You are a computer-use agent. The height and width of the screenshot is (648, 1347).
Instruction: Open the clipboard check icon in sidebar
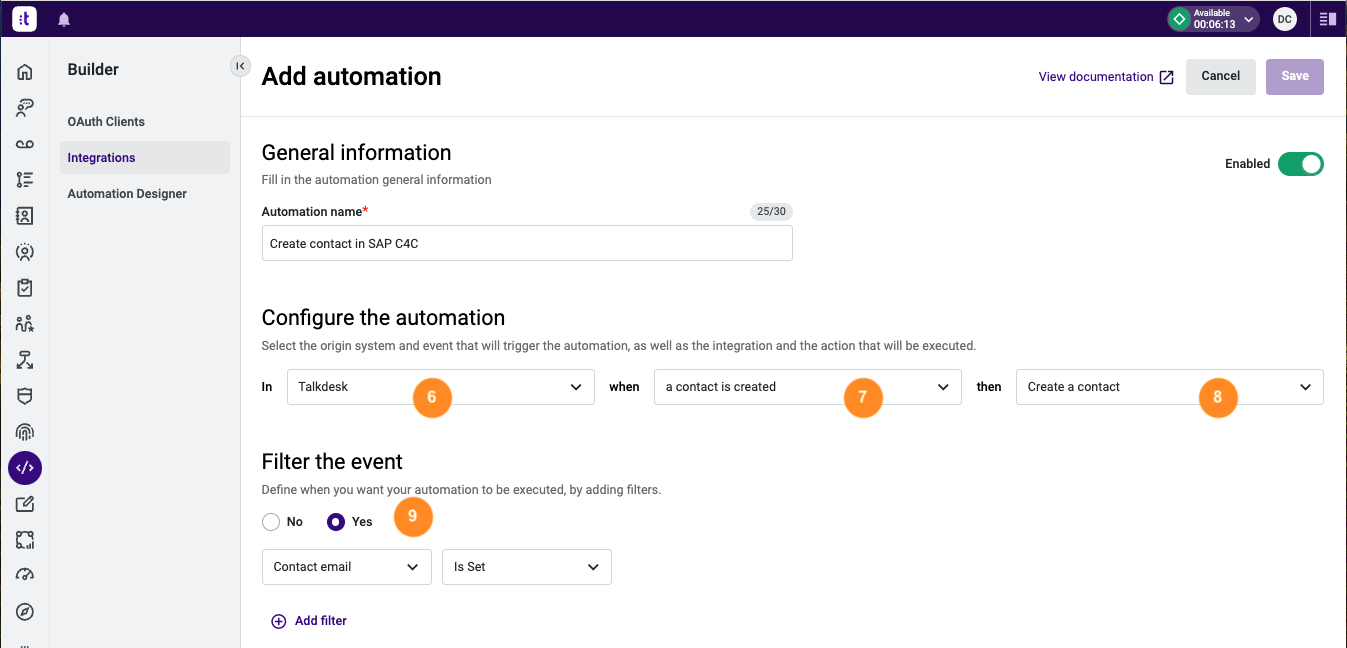tap(25, 288)
